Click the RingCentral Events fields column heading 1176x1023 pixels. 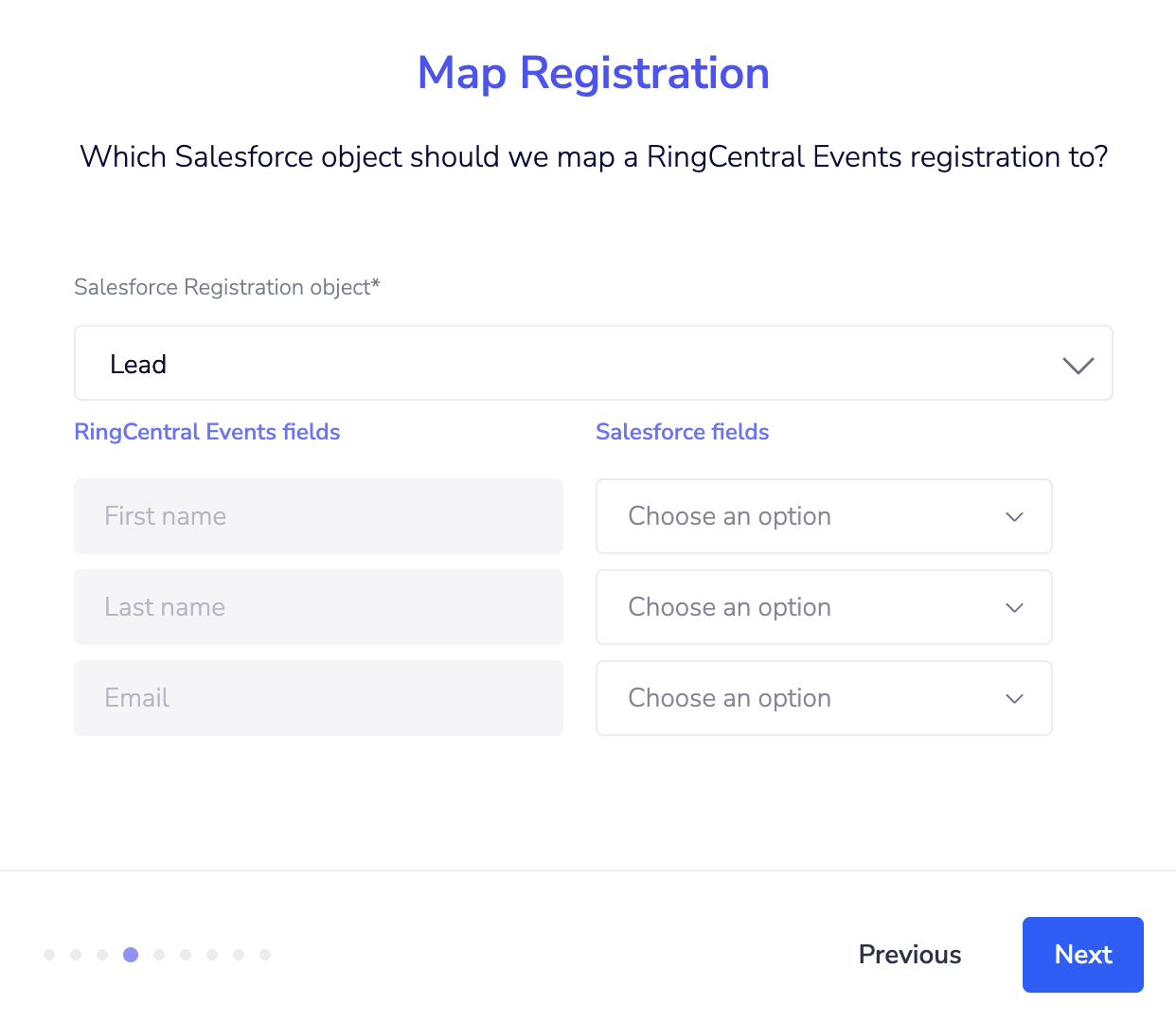[x=206, y=432]
